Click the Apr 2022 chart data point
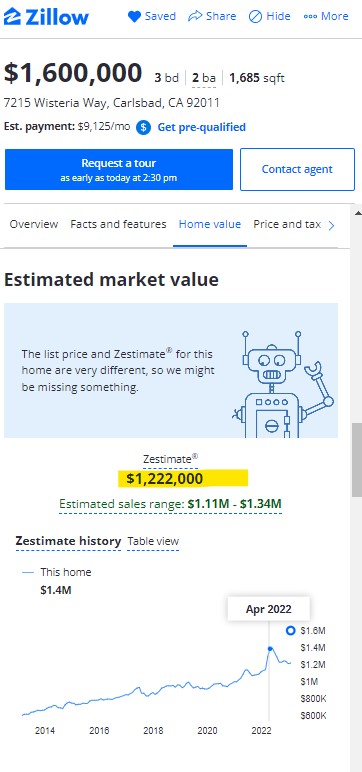Screen dimensions: 362x772 pos(269,648)
